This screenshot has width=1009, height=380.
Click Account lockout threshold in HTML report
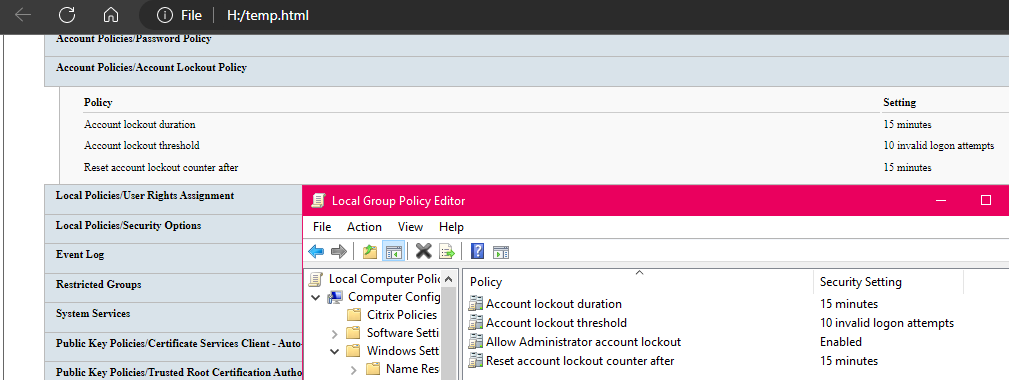[x=142, y=146]
